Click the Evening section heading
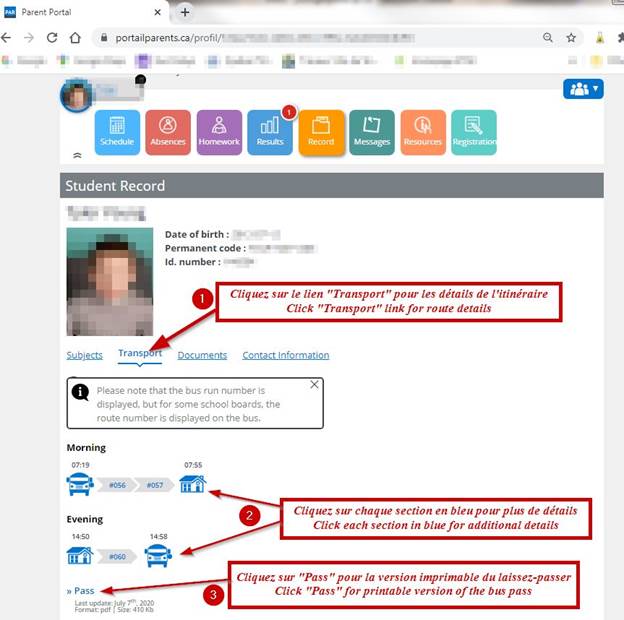This screenshot has height=620, width=624. pyautogui.click(x=85, y=519)
